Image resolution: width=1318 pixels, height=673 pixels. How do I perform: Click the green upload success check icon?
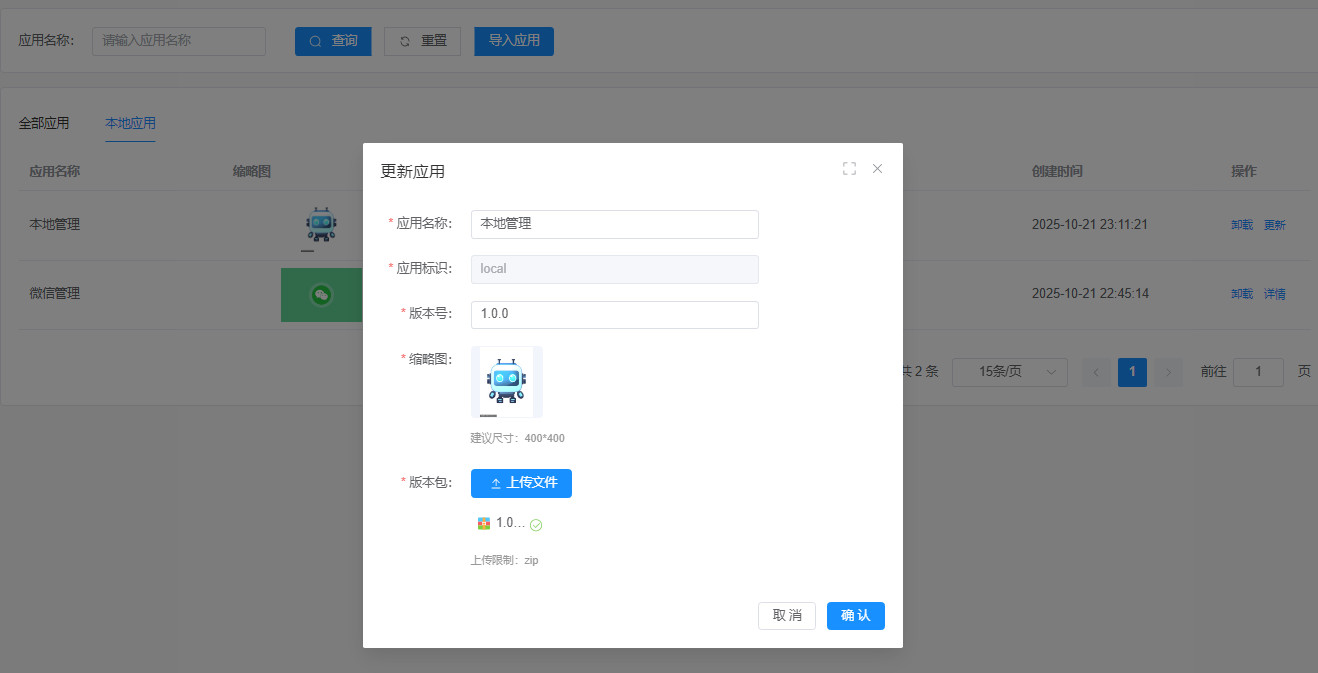[x=536, y=525]
